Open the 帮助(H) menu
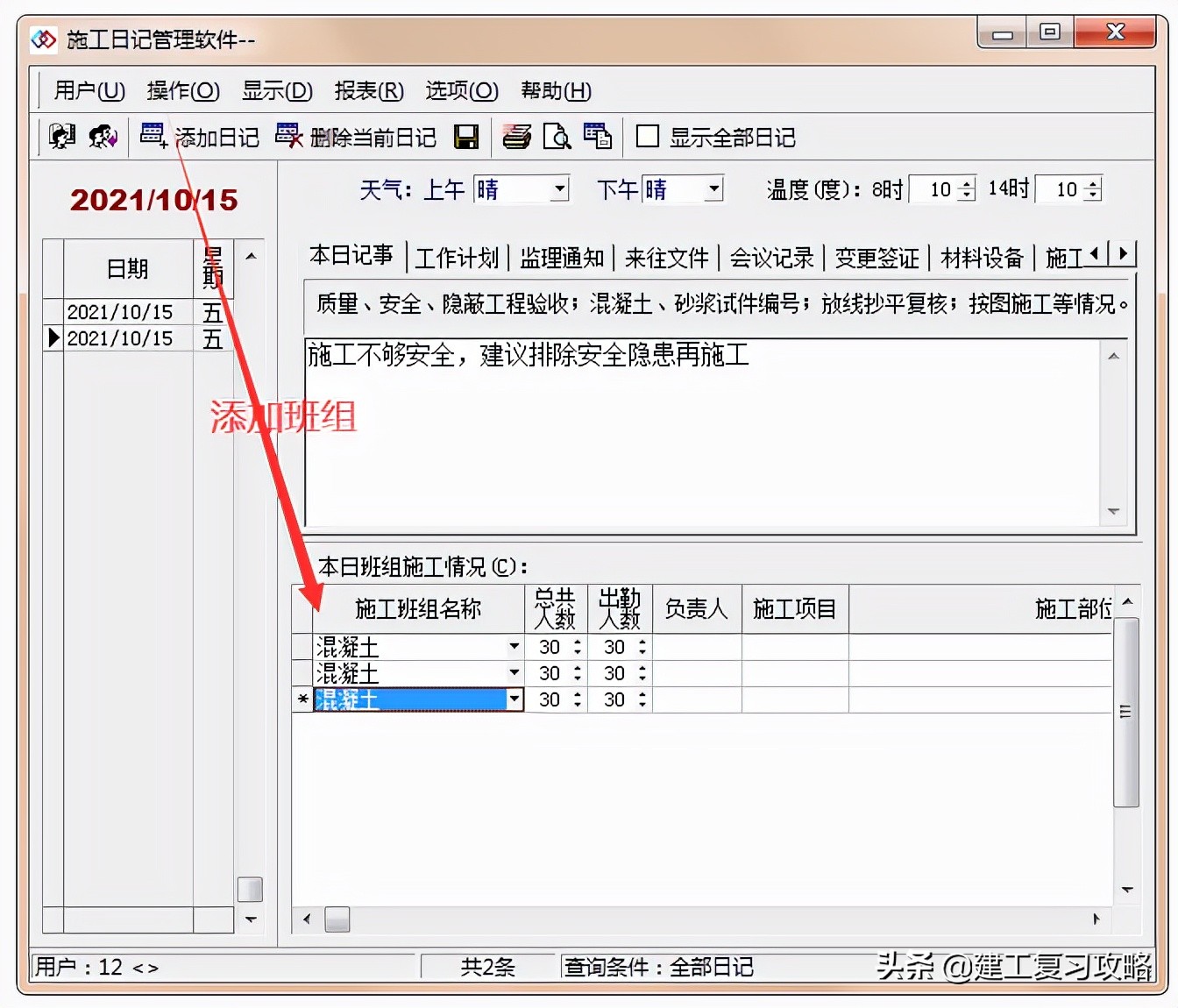Viewport: 1178px width, 1008px height. (556, 90)
